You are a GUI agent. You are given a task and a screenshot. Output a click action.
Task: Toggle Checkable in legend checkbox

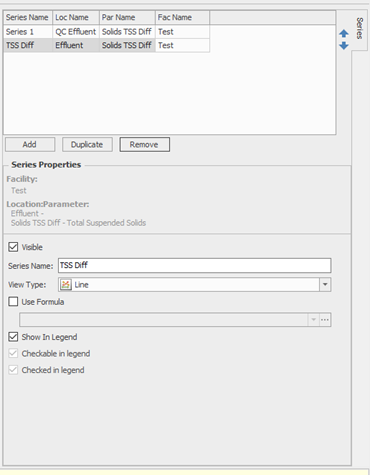[13, 353]
